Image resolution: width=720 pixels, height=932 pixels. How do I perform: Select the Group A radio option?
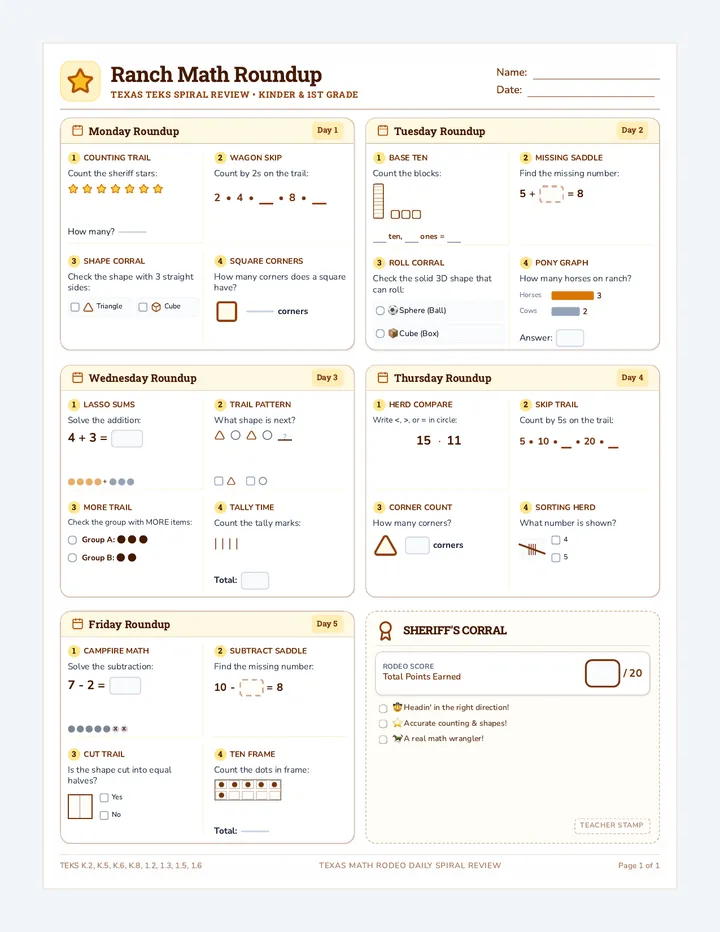pyautogui.click(x=73, y=540)
